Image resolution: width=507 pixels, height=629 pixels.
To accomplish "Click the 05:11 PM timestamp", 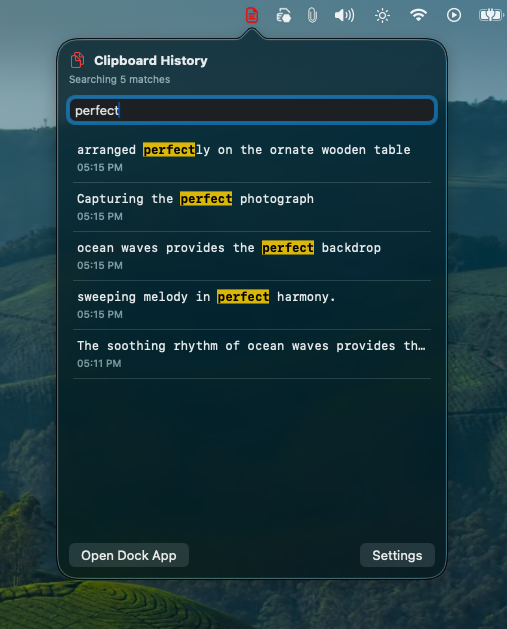I will point(99,363).
